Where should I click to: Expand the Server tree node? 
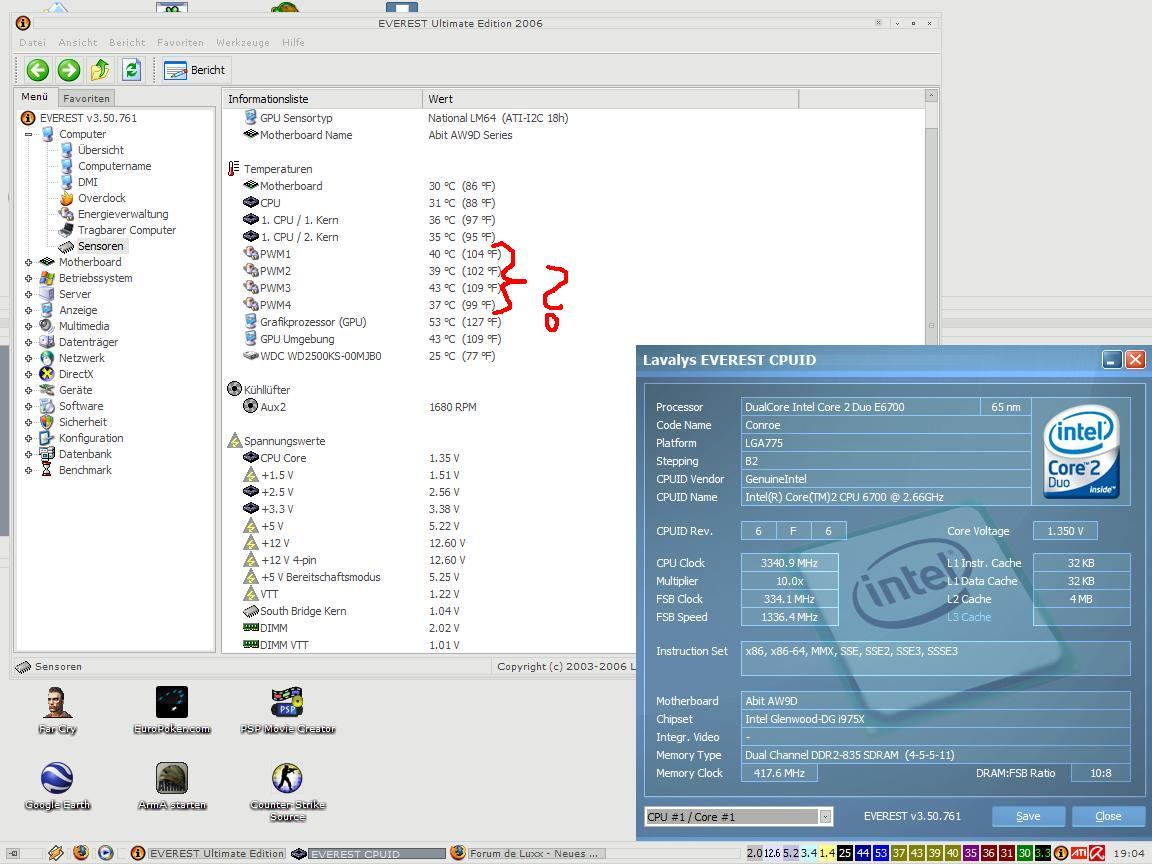coord(29,295)
